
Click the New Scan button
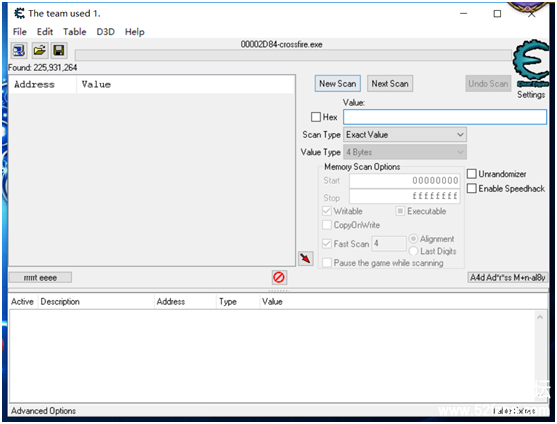coord(337,83)
